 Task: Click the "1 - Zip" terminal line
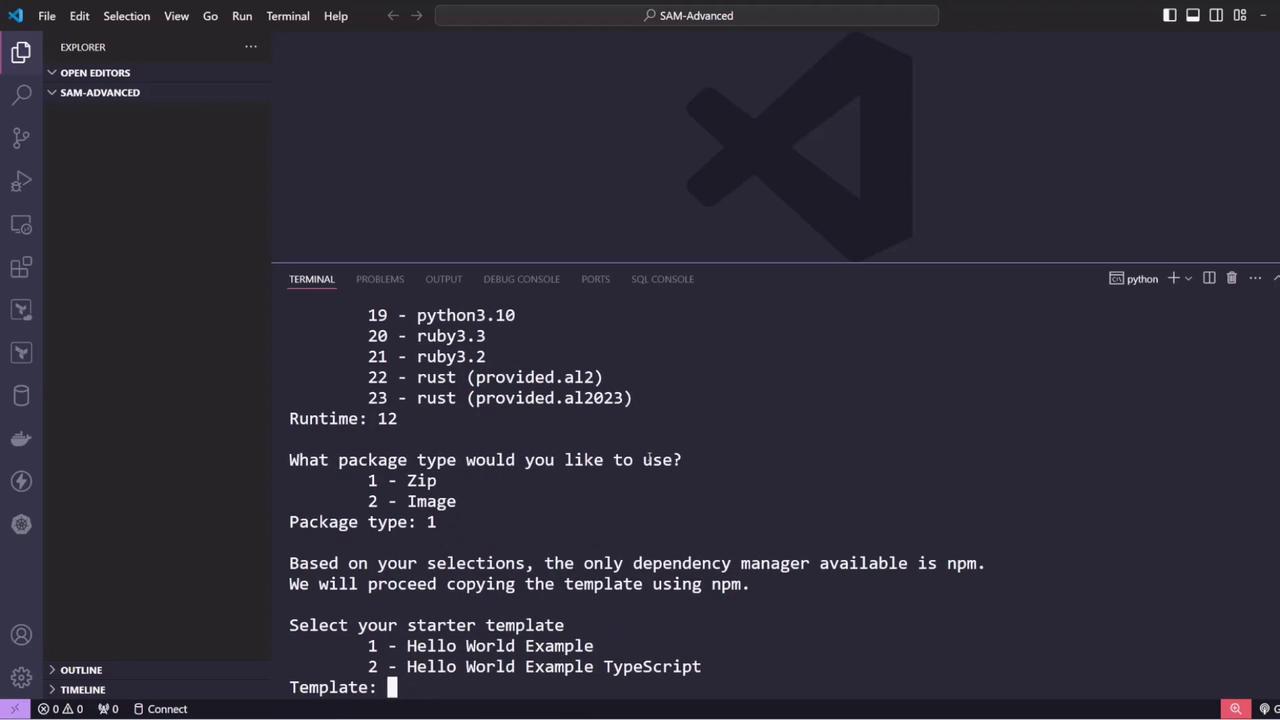402,481
